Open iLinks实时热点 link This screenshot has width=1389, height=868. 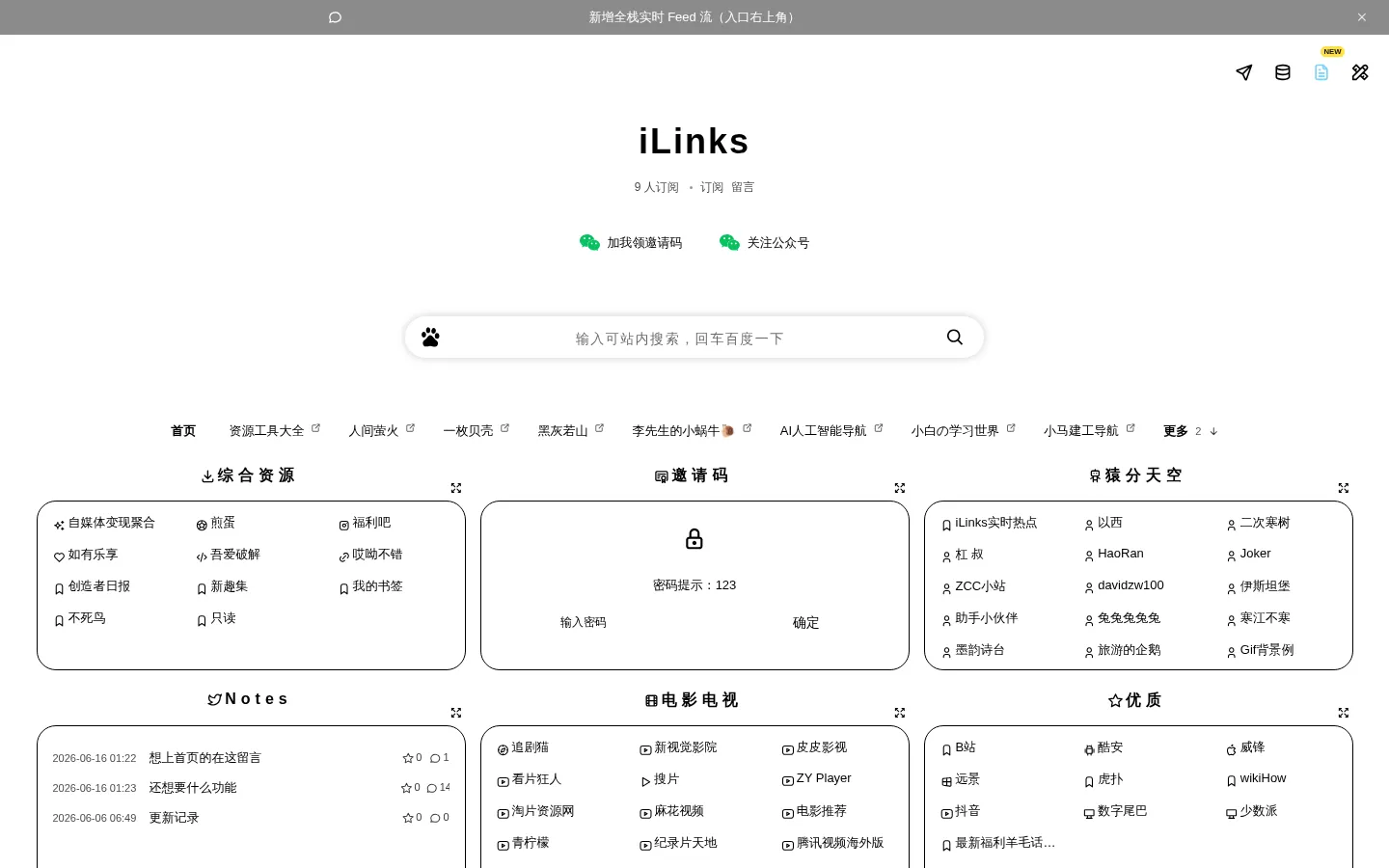click(x=989, y=523)
